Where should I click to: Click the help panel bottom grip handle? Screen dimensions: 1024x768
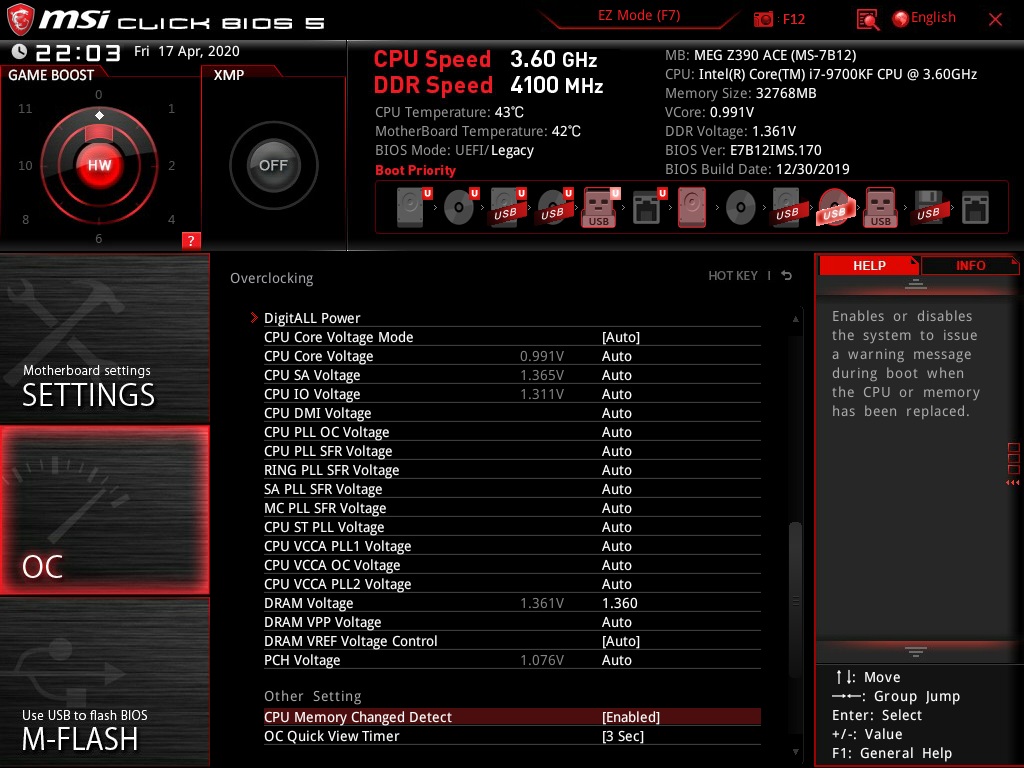(916, 651)
